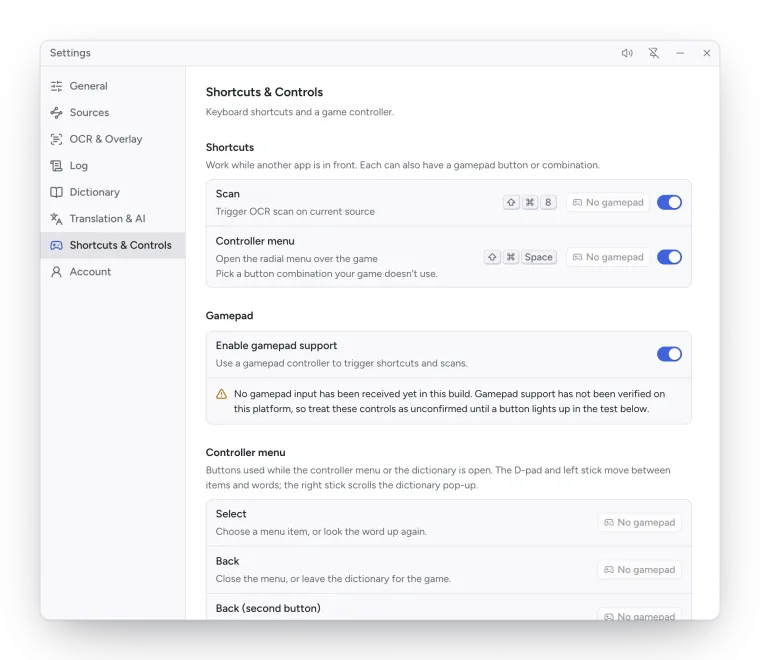Click the Dictionary book icon
The height and width of the screenshot is (660, 760).
pos(56,192)
